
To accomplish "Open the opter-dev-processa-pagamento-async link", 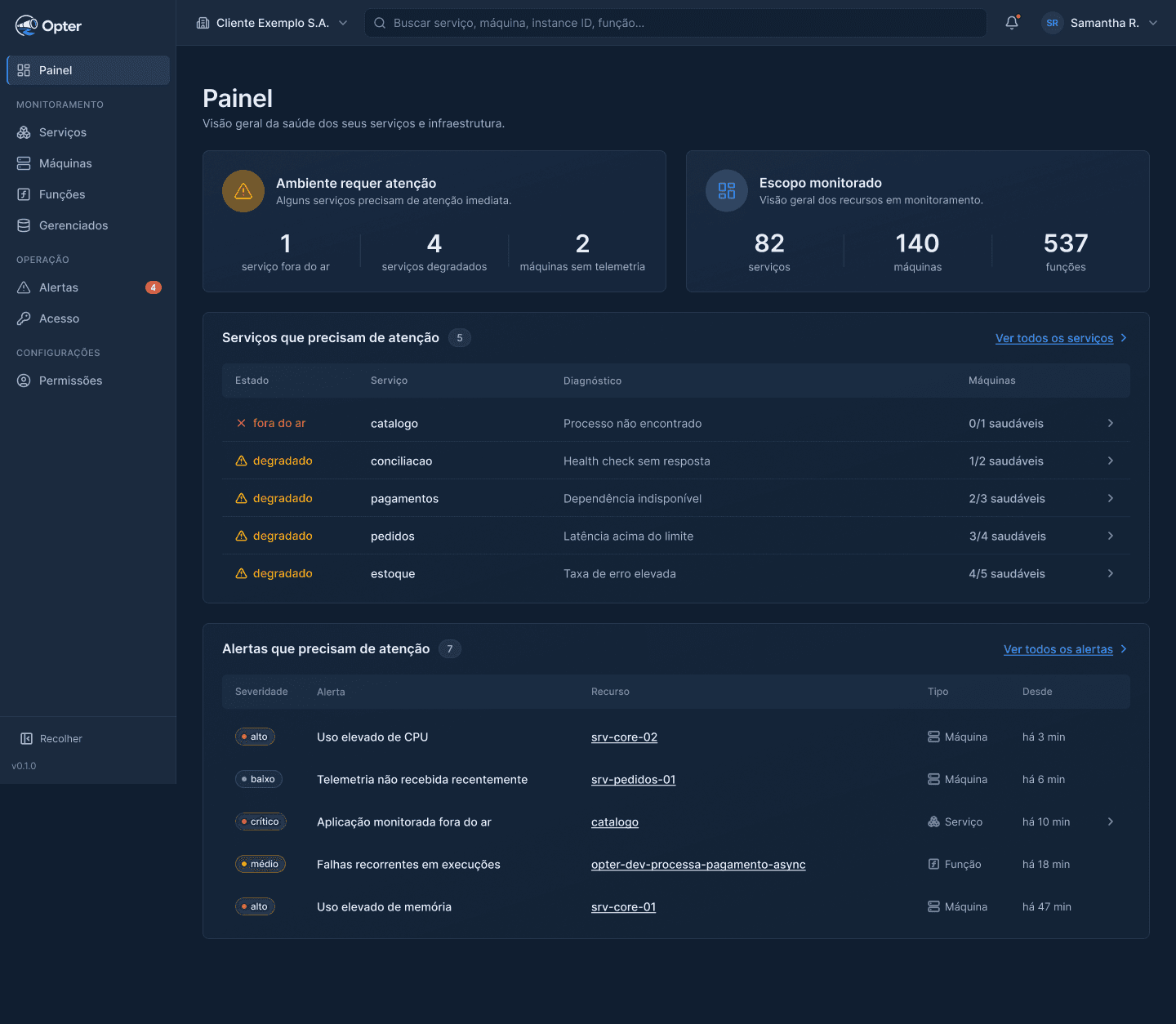I will (x=698, y=864).
